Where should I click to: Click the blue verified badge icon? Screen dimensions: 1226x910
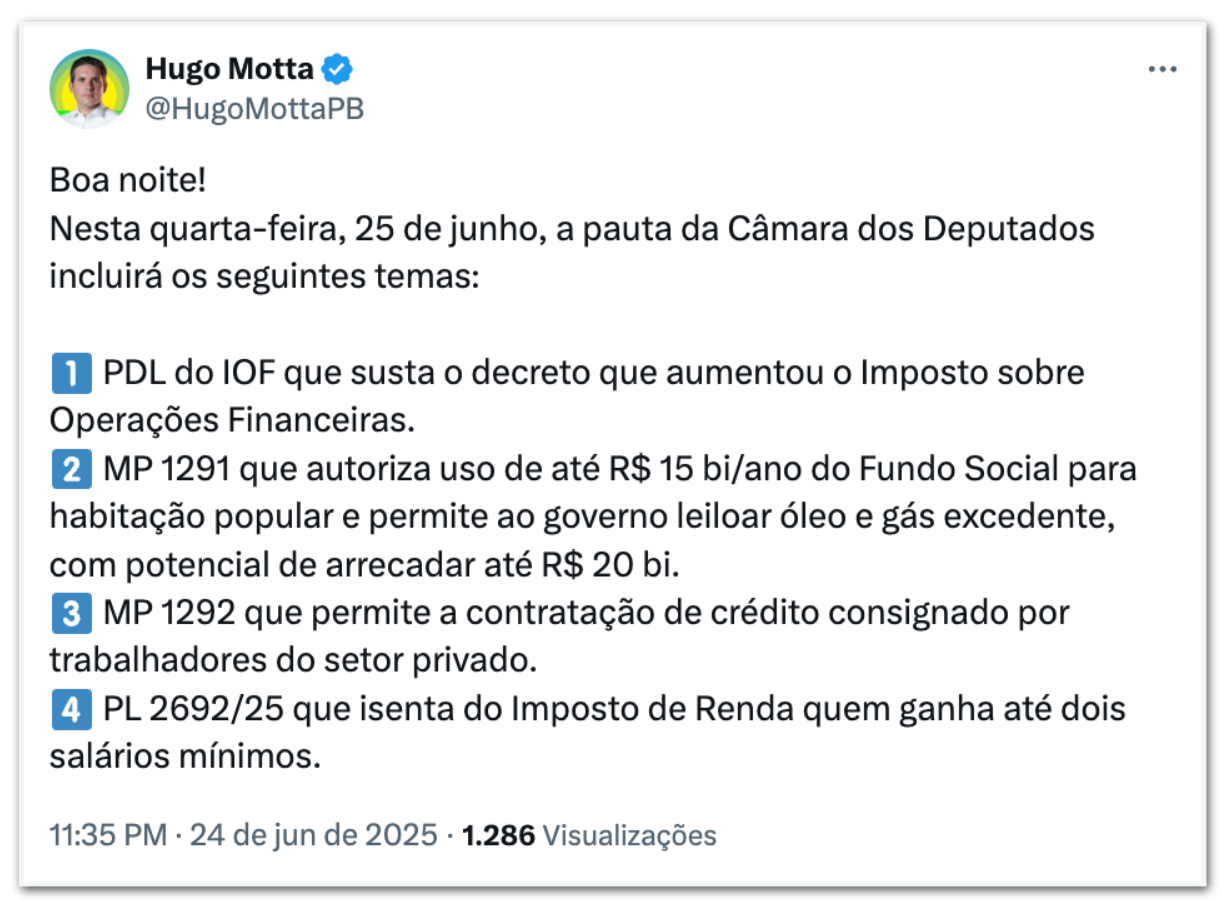[x=337, y=70]
